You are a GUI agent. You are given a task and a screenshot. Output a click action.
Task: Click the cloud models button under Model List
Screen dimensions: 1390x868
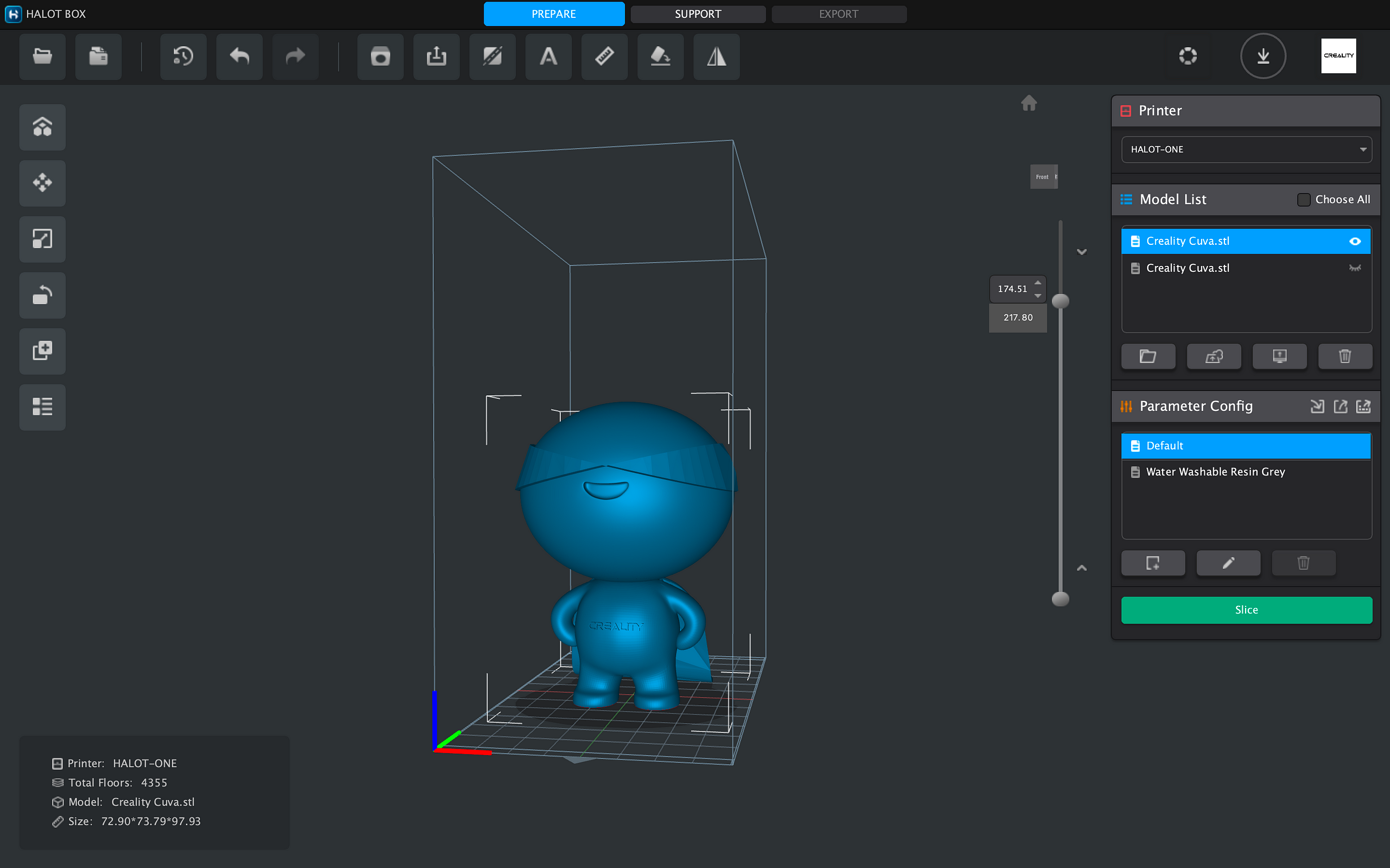click(1213, 357)
